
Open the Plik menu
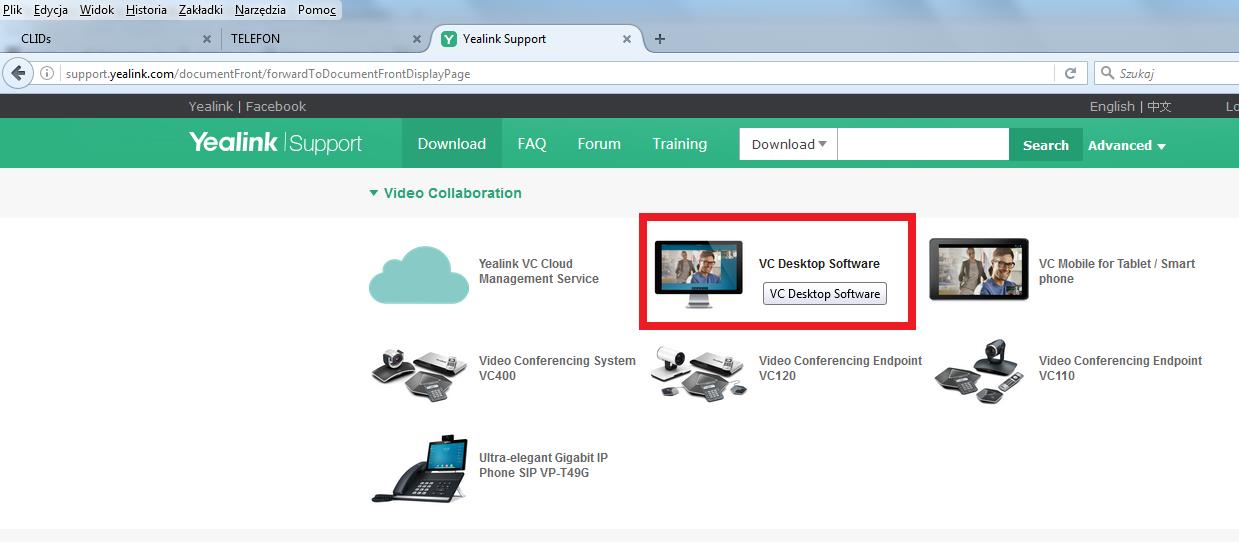[13, 10]
